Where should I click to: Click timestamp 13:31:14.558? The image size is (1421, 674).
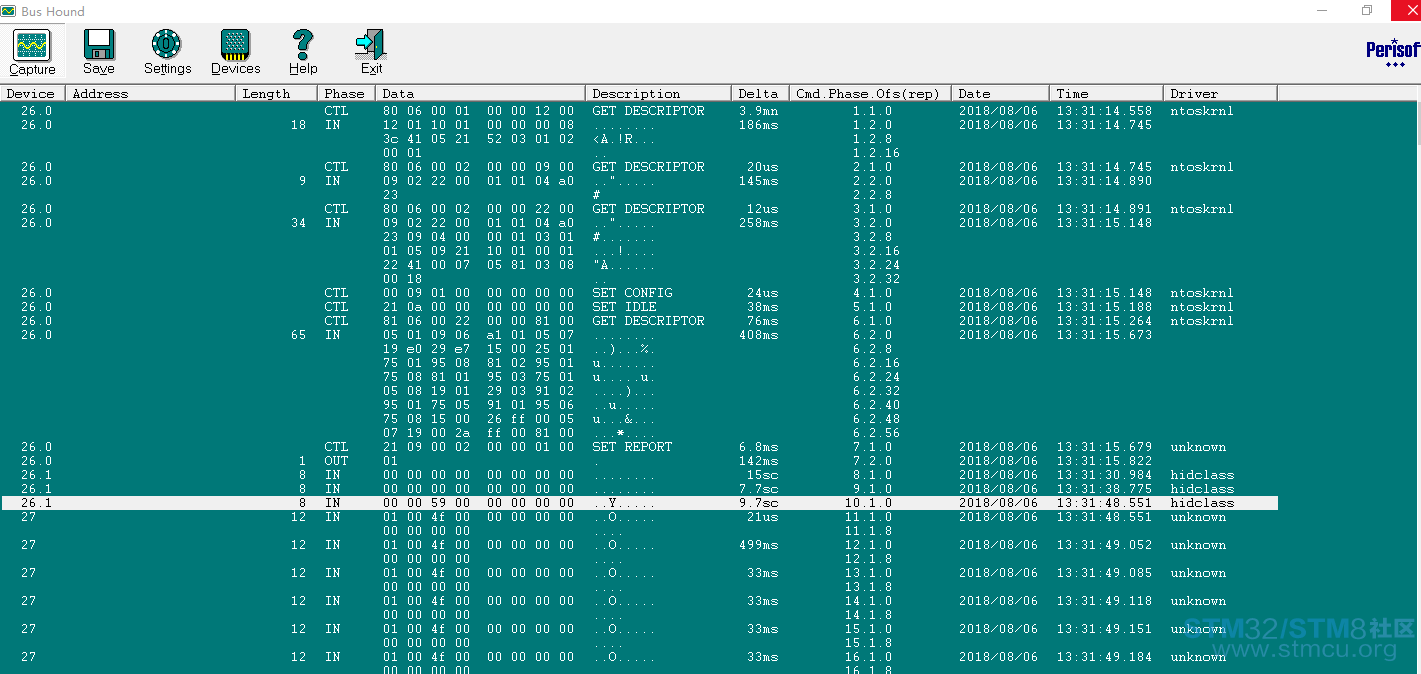click(x=1104, y=111)
